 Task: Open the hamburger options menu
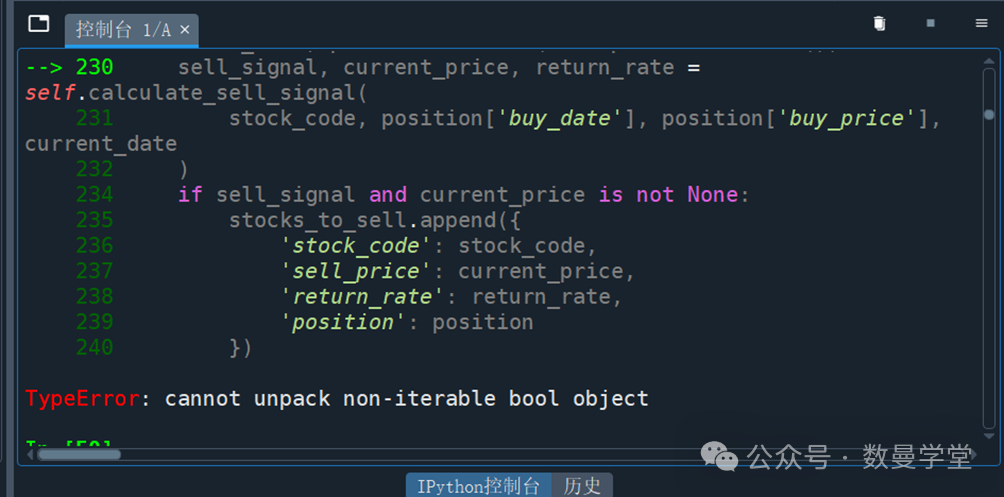click(981, 24)
